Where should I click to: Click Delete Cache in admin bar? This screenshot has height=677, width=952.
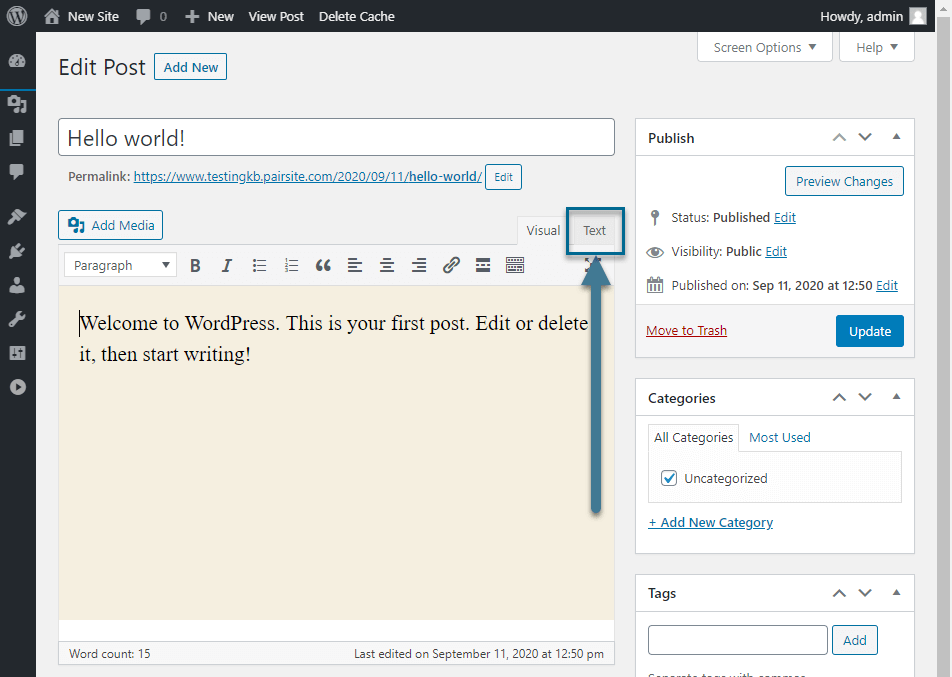click(x=356, y=16)
